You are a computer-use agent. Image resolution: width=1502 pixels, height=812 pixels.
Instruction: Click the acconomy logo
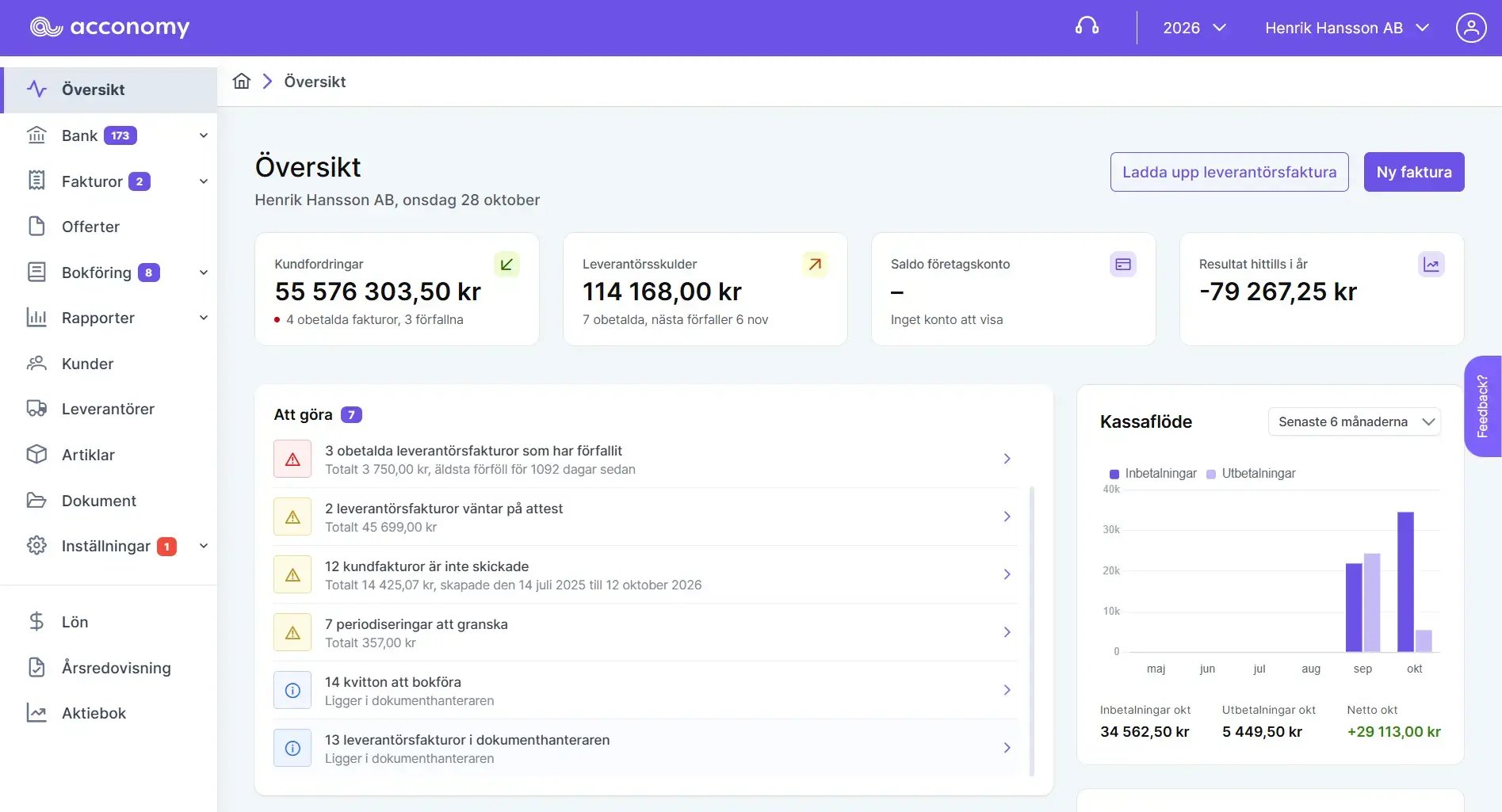point(109,27)
